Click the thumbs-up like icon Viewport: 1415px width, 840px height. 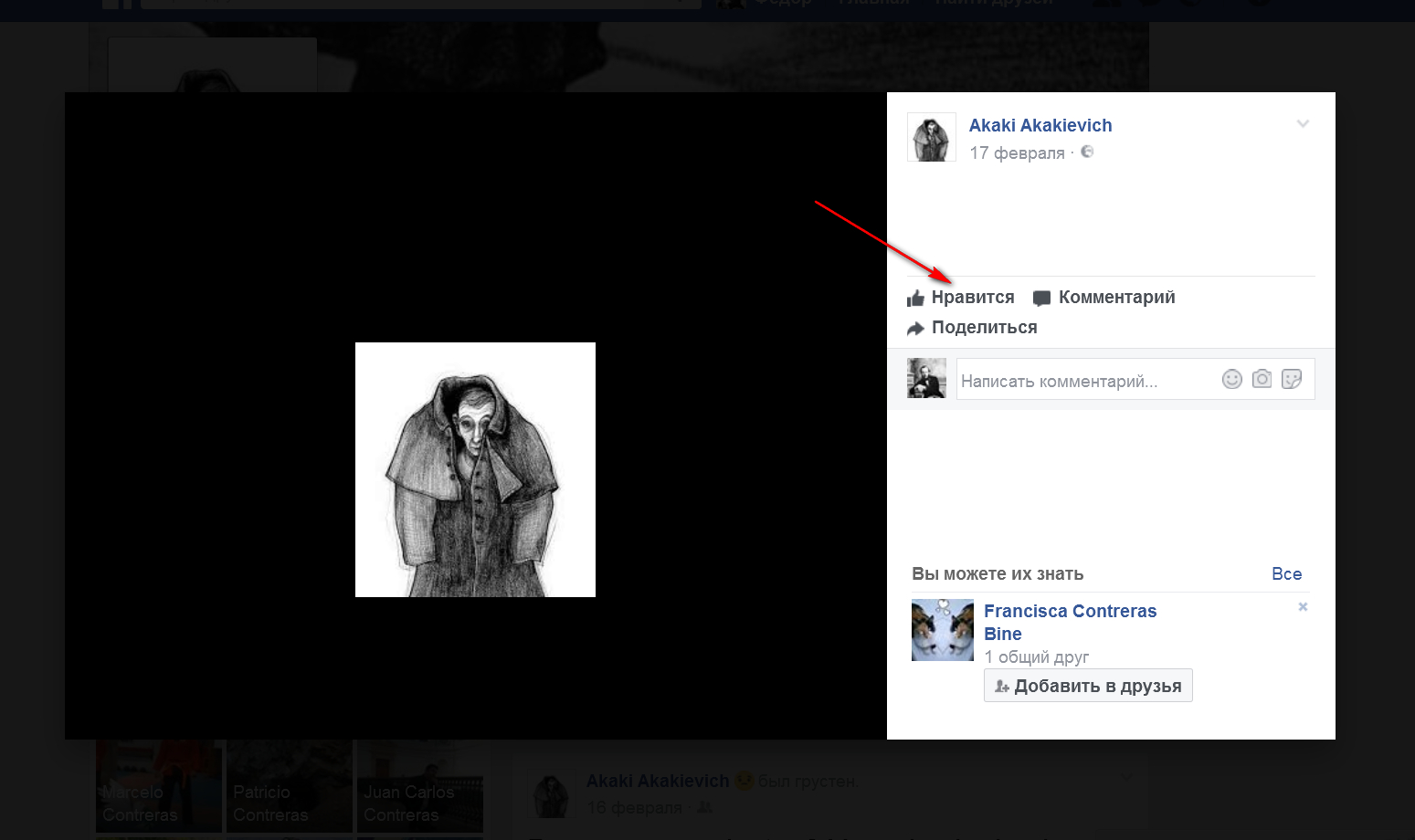pyautogui.click(x=915, y=299)
